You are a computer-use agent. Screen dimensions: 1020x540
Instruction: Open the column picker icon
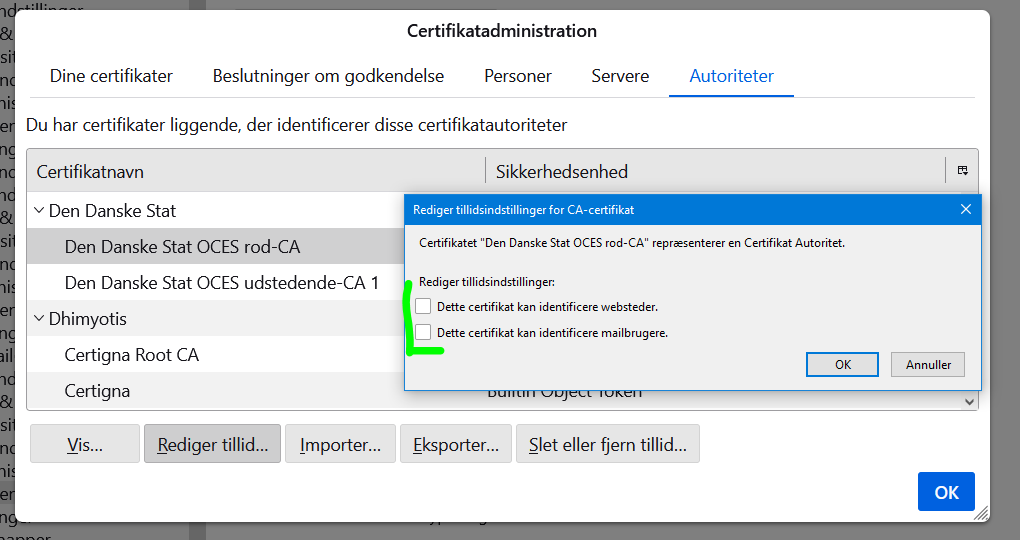(x=962, y=171)
